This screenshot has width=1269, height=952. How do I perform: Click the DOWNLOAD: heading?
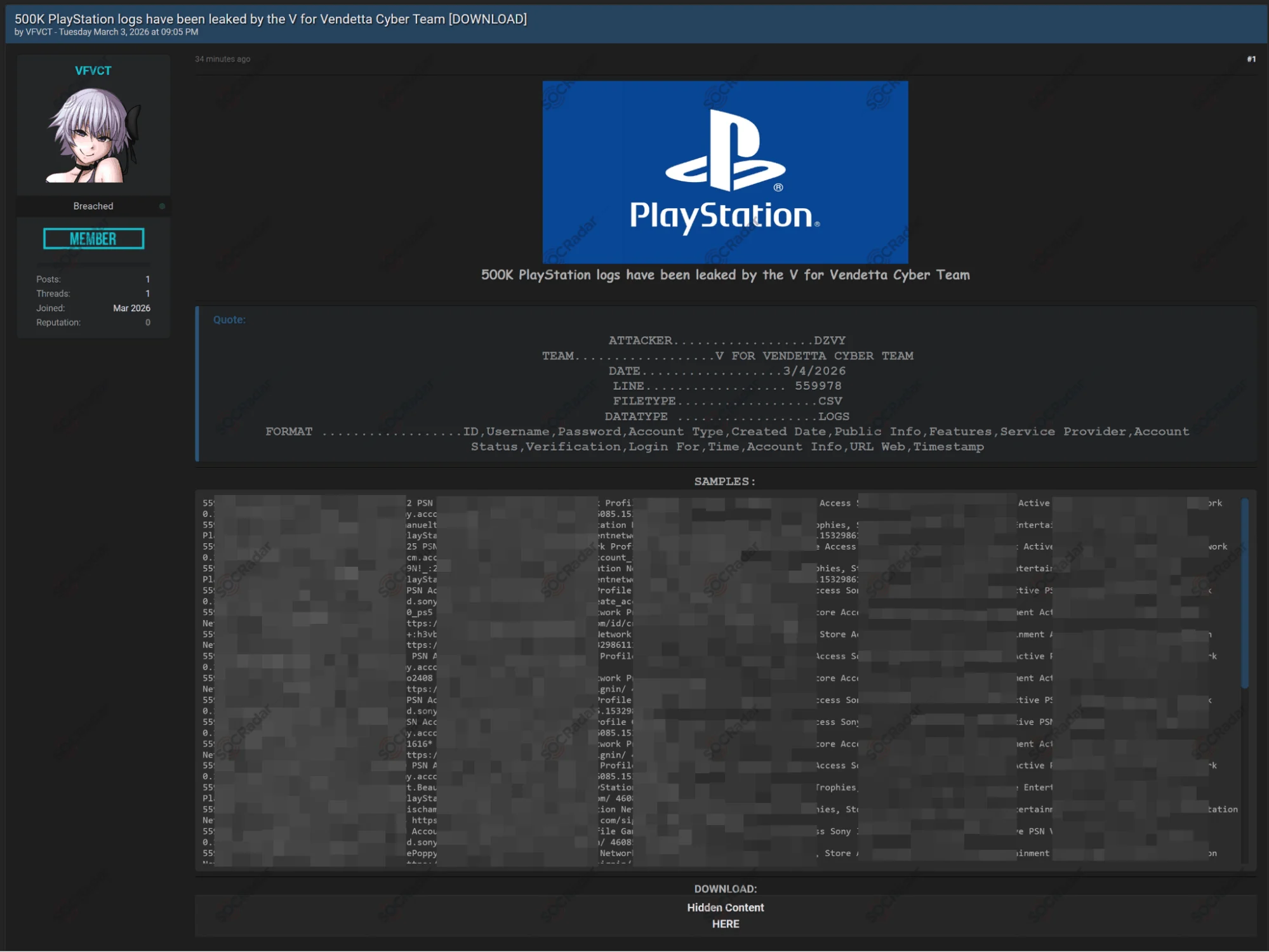pyautogui.click(x=725, y=889)
